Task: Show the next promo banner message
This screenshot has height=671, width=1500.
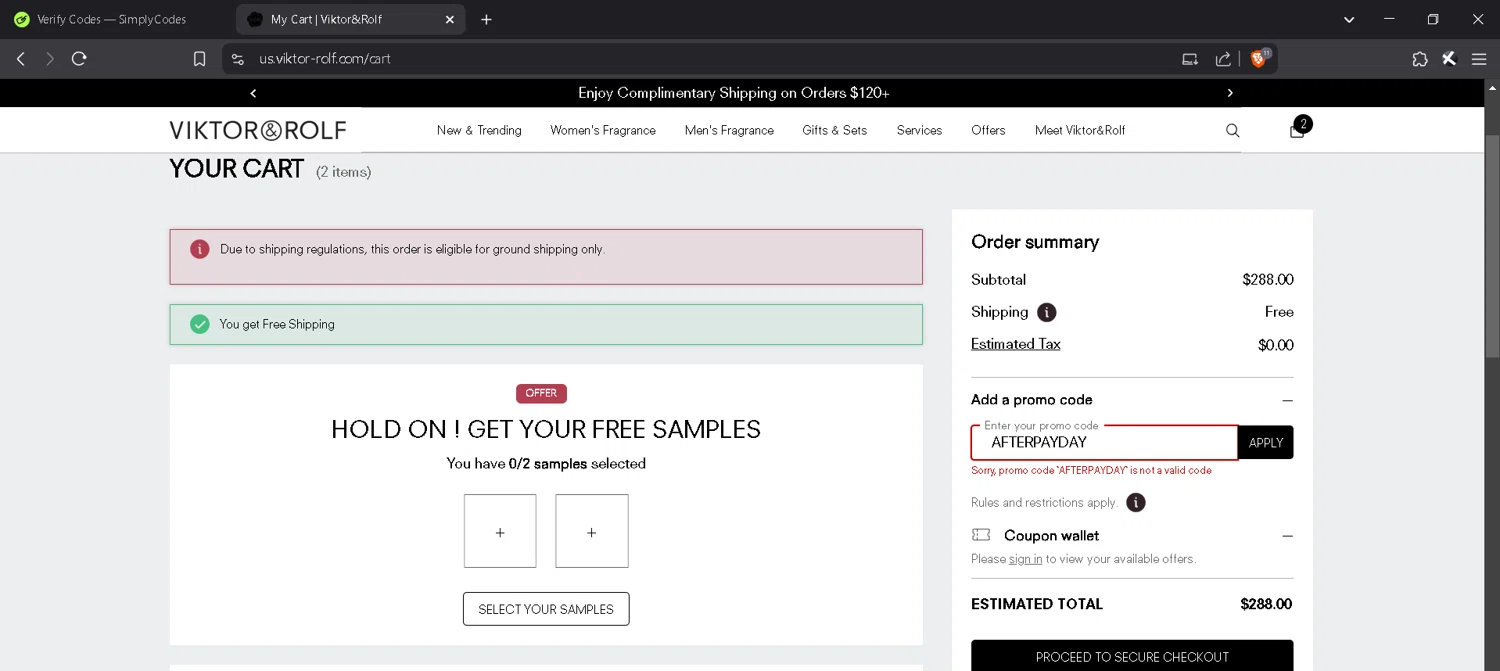Action: 1230,93
